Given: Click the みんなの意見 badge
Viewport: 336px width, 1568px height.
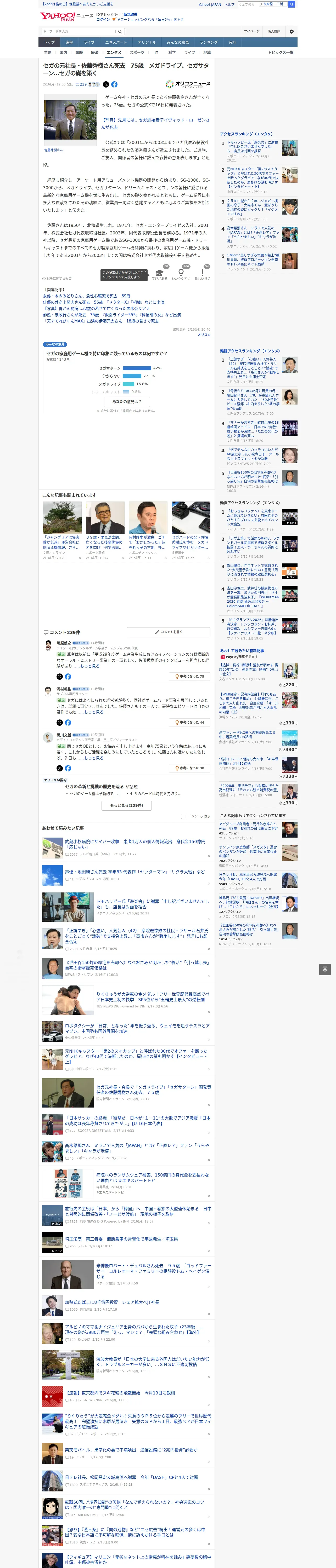Looking at the screenshot, I should pos(55,344).
